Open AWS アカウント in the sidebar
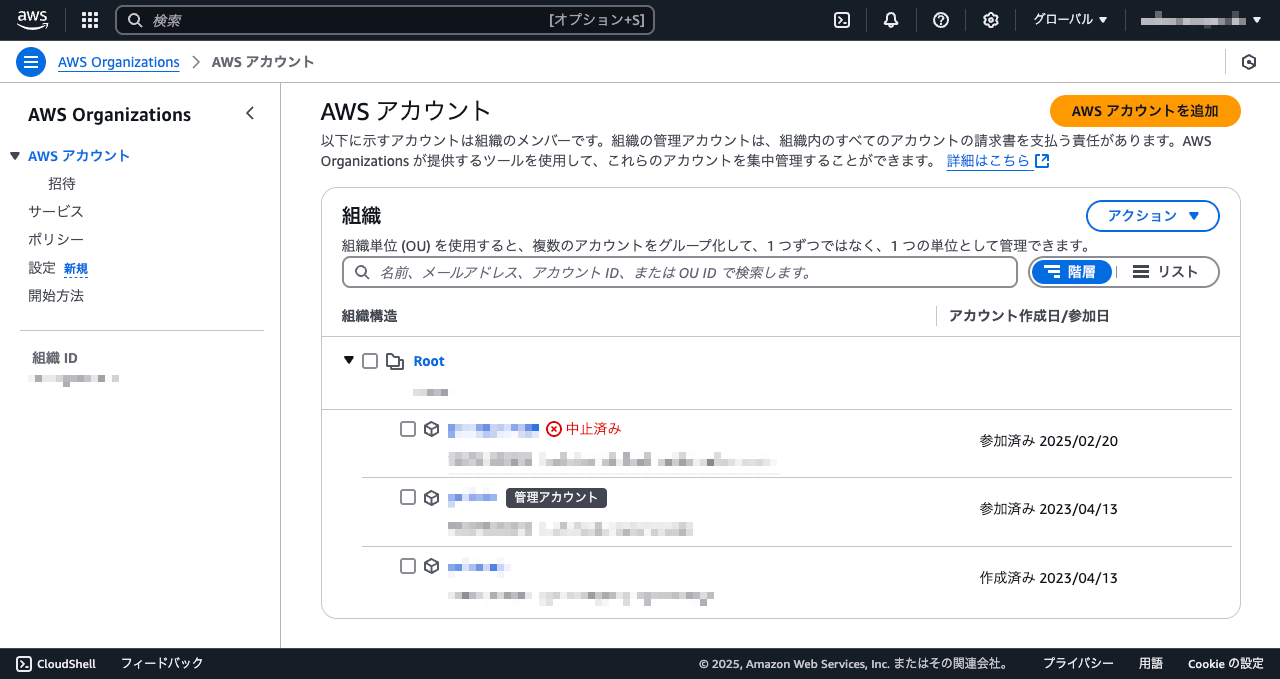Image resolution: width=1280 pixels, height=679 pixels. pos(79,156)
